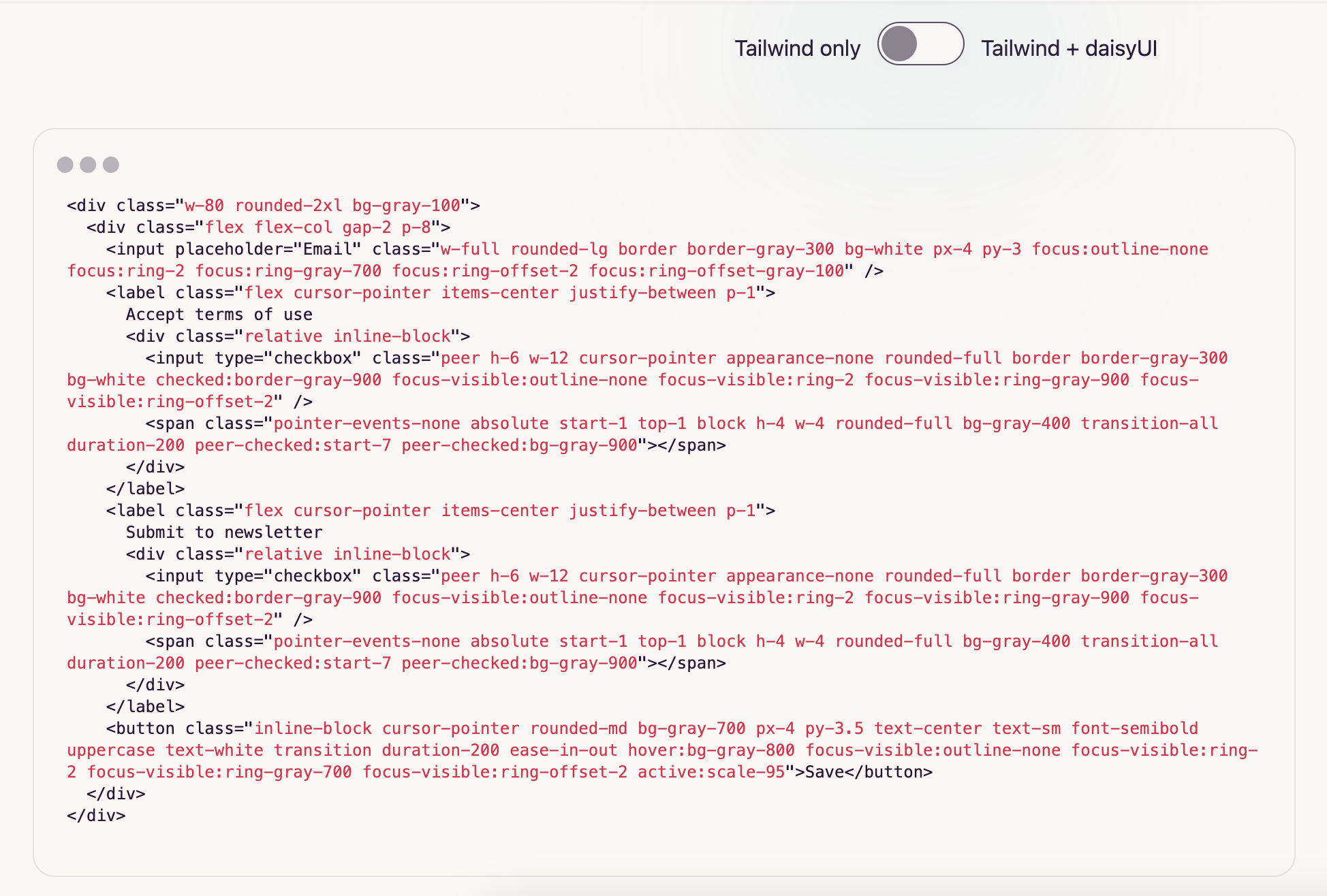Screen dimensions: 1327x896
Task: Click the rightmost window dot icon
Action: click(x=112, y=165)
